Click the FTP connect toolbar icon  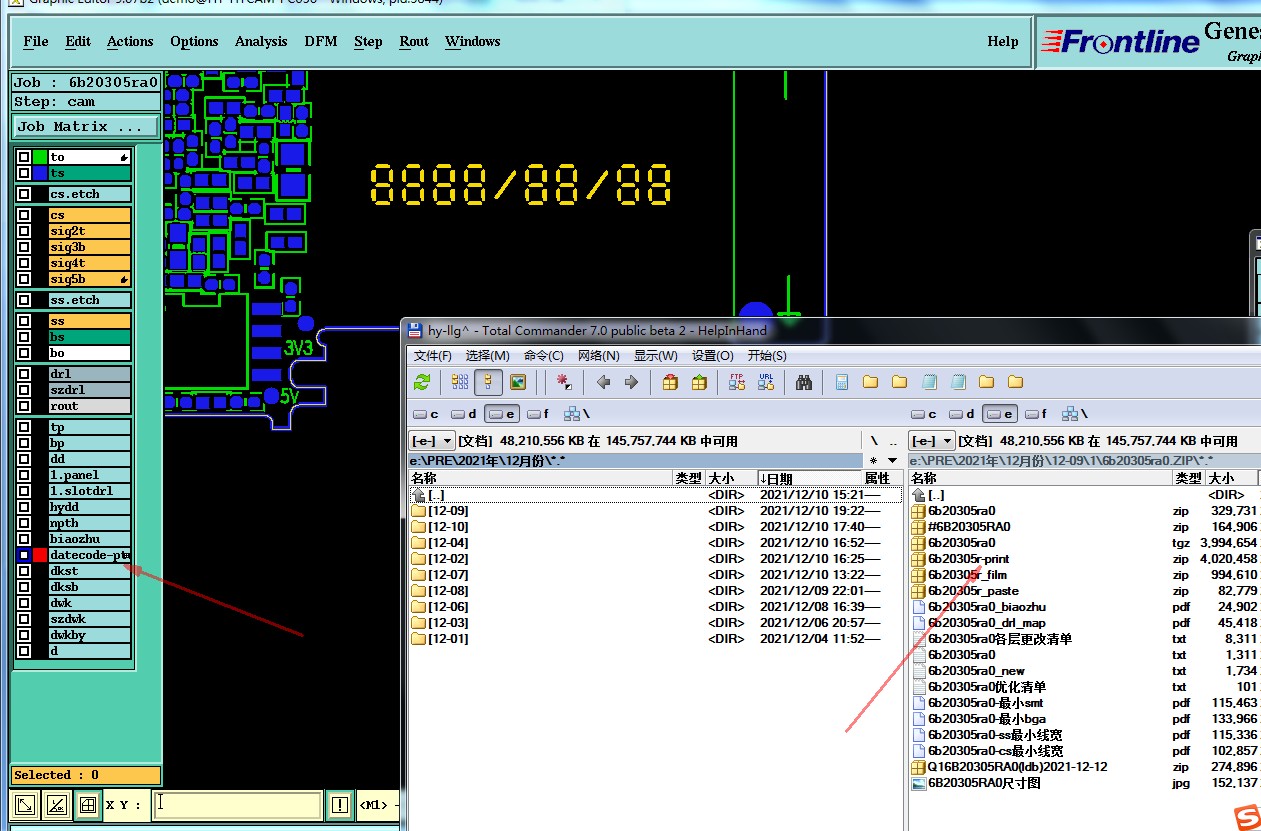(x=737, y=382)
